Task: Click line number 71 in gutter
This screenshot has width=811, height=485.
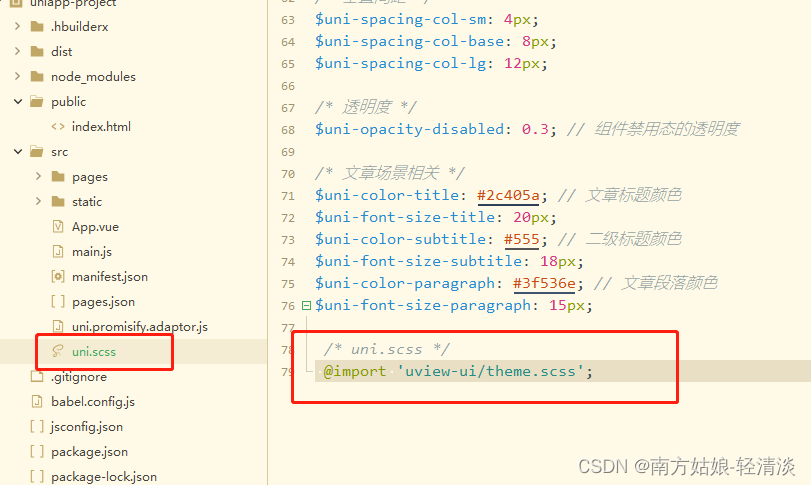Action: click(288, 196)
